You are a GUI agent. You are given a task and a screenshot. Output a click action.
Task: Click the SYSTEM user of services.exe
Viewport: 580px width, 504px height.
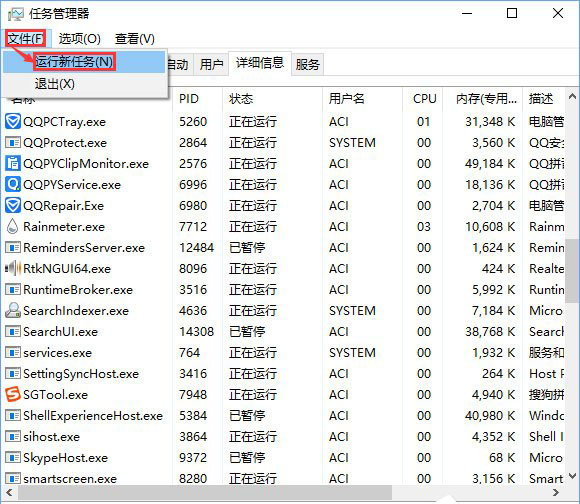[x=352, y=353]
